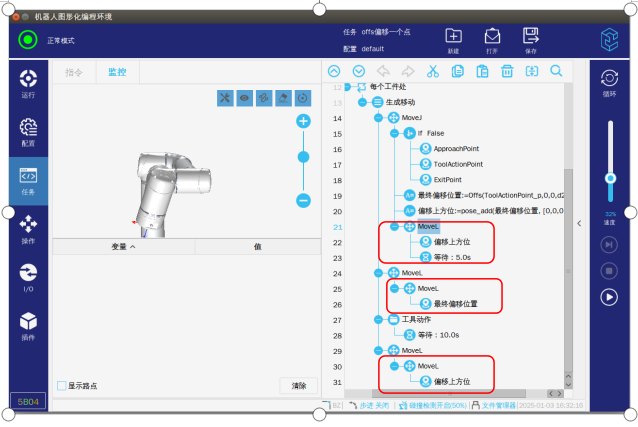Screen dimensions: 638x427
Task: Click the 新建 (New) task icon
Action: click(453, 38)
